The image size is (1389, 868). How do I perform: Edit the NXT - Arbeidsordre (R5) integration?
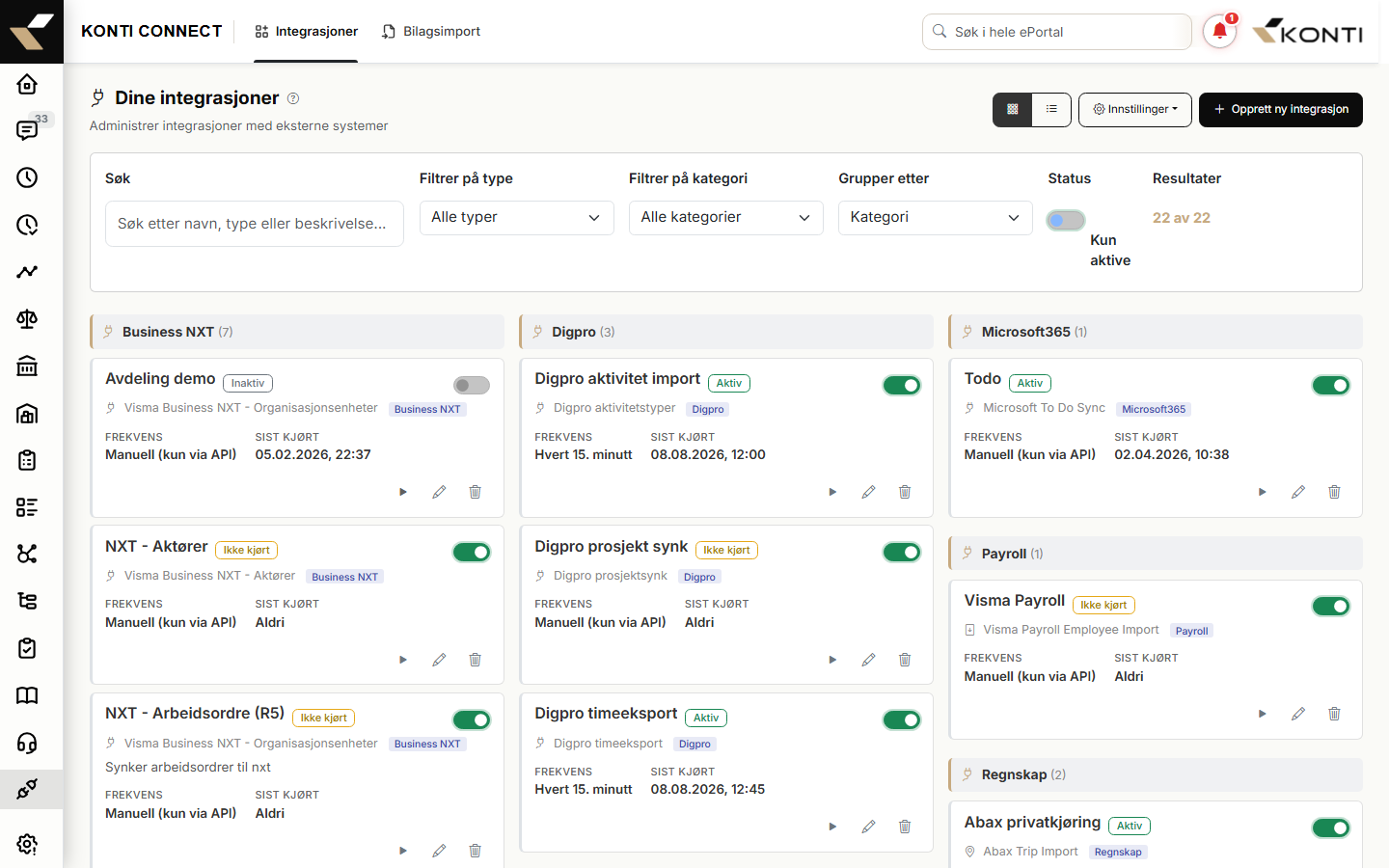[x=439, y=851]
